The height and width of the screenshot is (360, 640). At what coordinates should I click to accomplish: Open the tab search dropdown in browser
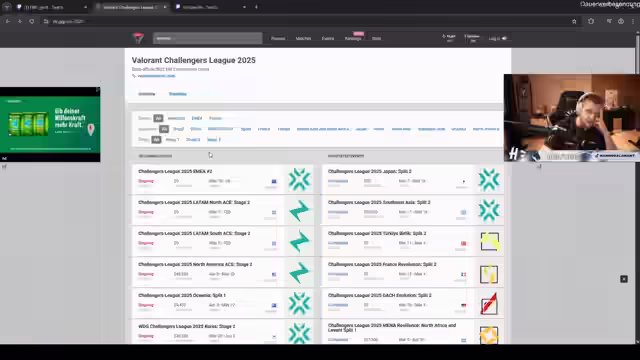[x=7, y=7]
